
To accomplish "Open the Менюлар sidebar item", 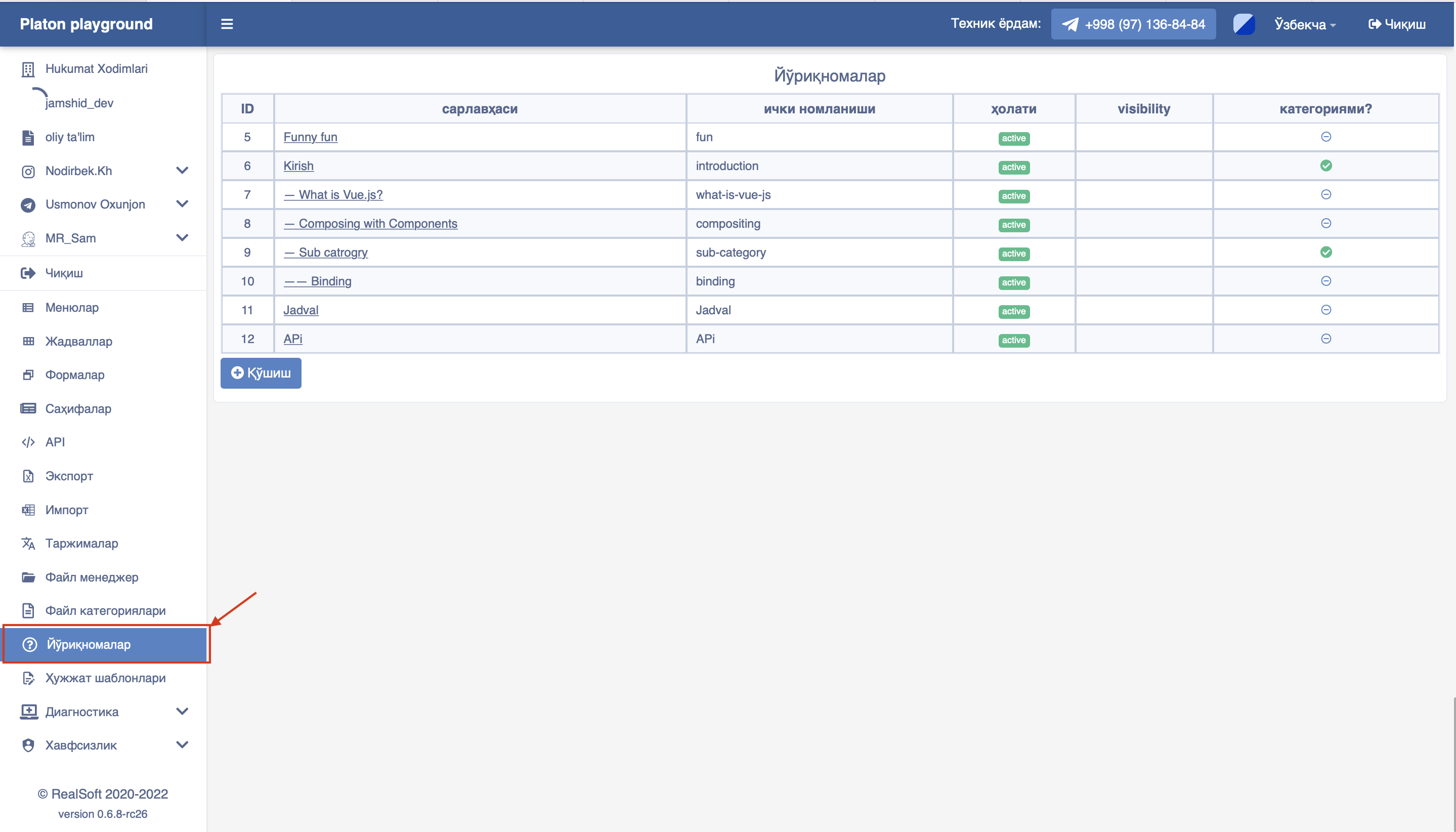I will (x=103, y=307).
